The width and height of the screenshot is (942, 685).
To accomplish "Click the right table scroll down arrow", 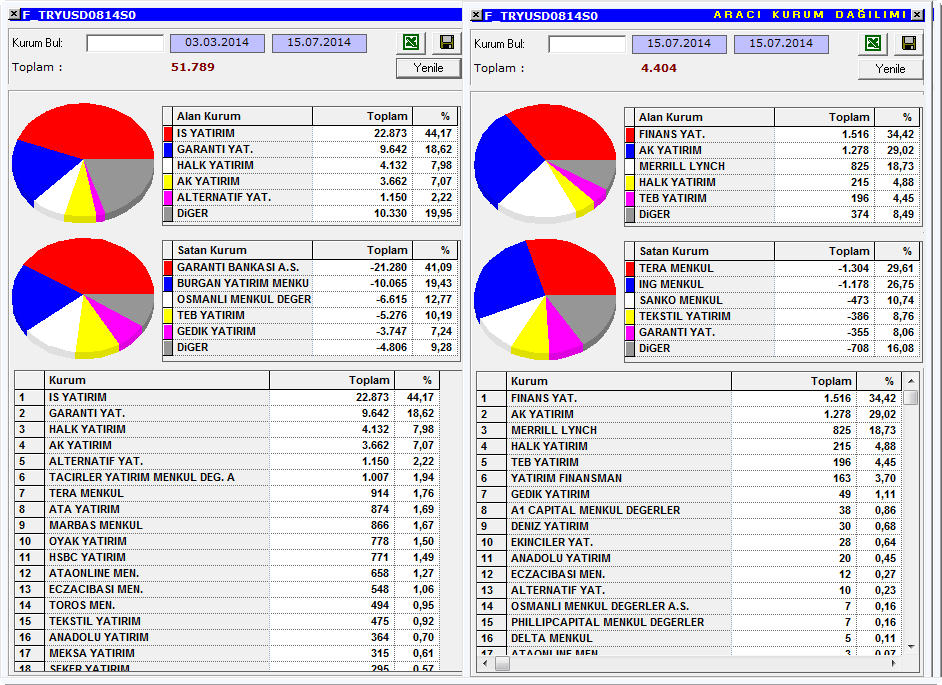I will 911,647.
